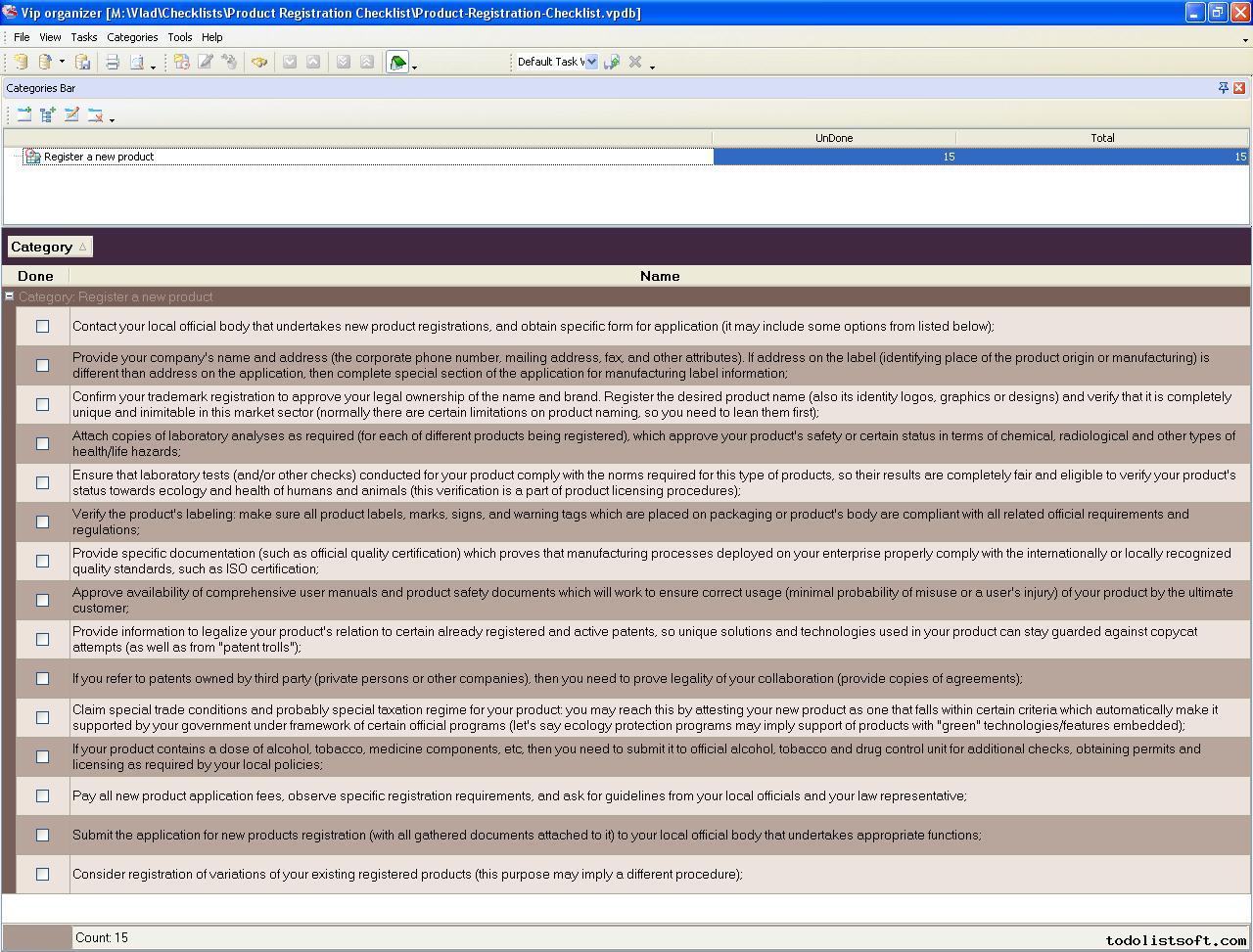Collapse the 'Category: Register a new product' group
The height and width of the screenshot is (952, 1253).
[x=9, y=296]
